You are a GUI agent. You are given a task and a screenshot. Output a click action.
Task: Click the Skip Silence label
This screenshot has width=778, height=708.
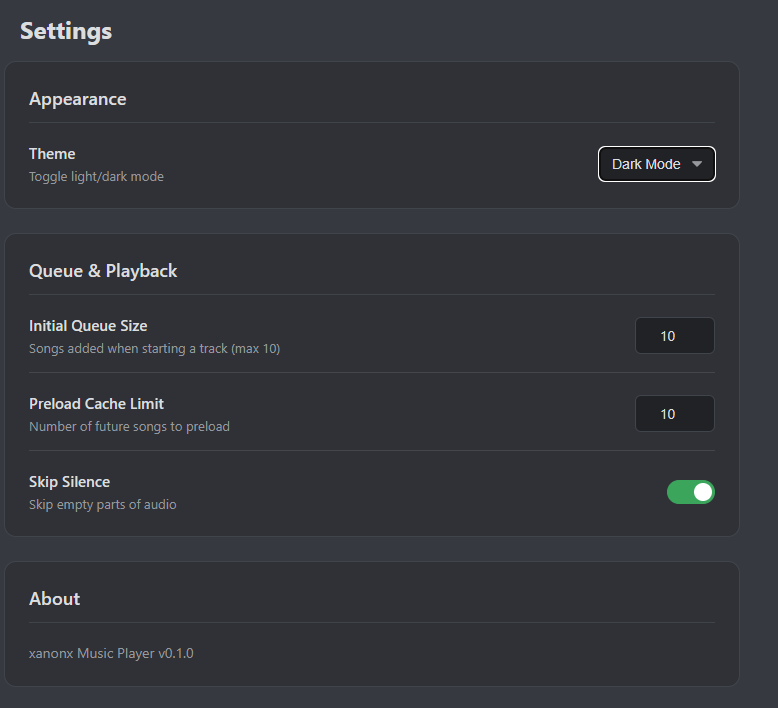(x=69, y=482)
